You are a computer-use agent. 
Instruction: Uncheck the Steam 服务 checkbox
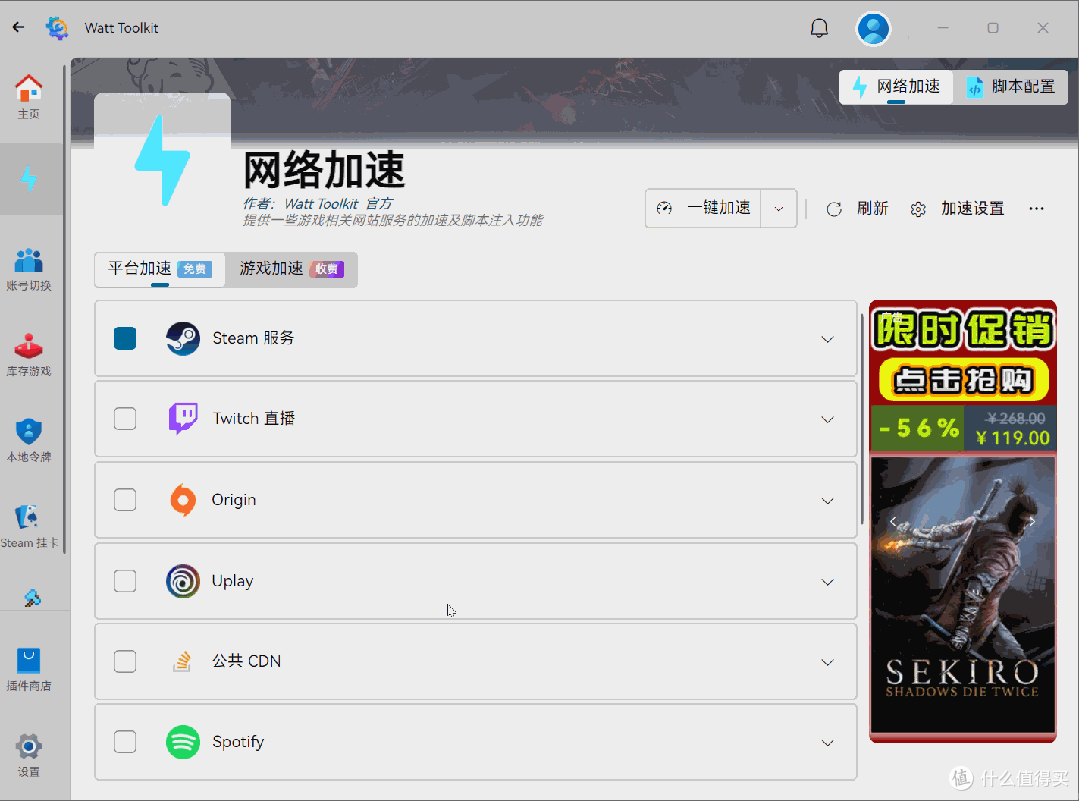pos(124,338)
